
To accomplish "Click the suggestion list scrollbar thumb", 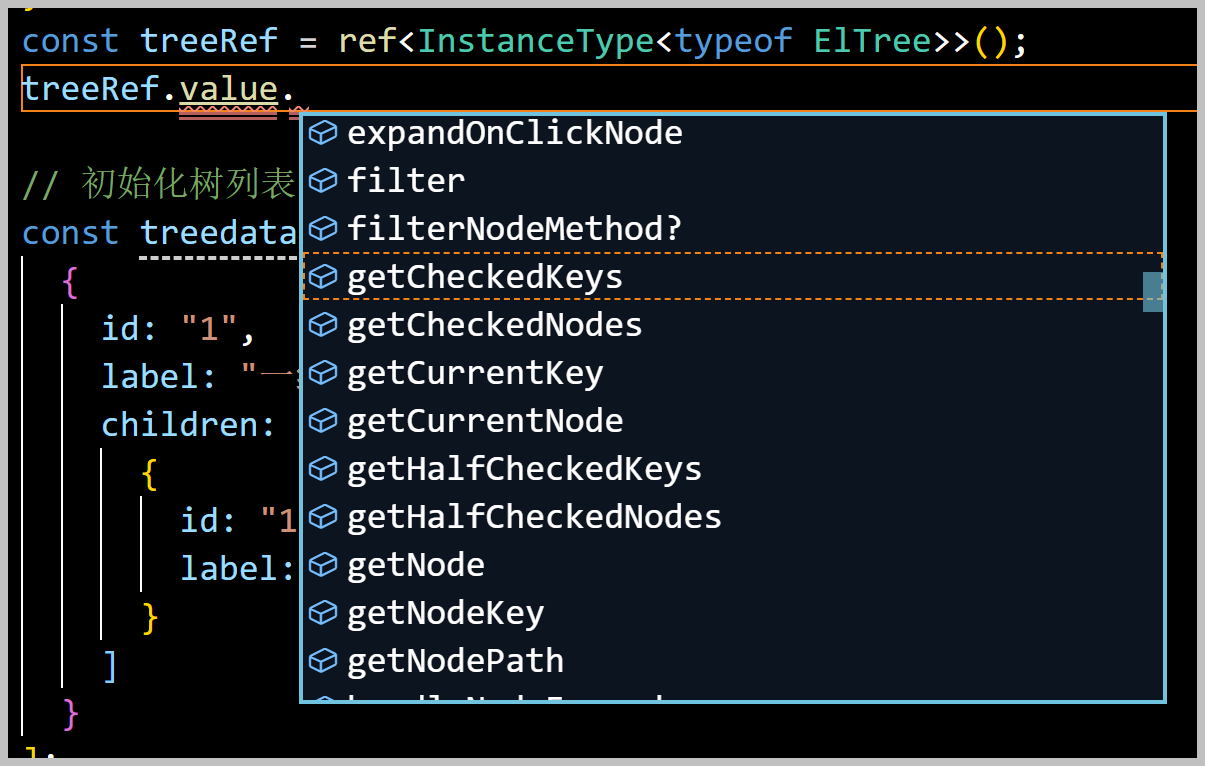I will coord(1153,291).
